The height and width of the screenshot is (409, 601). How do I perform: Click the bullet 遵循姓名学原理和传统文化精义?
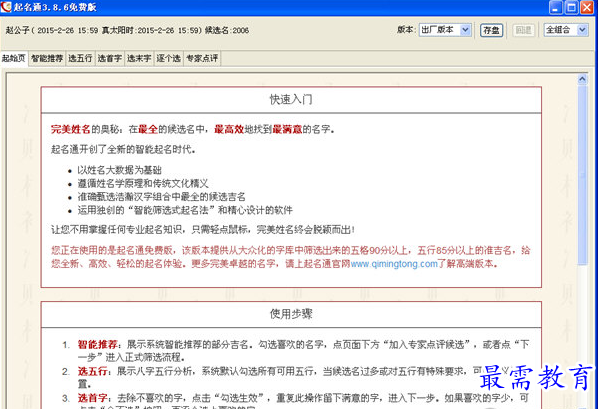(143, 183)
